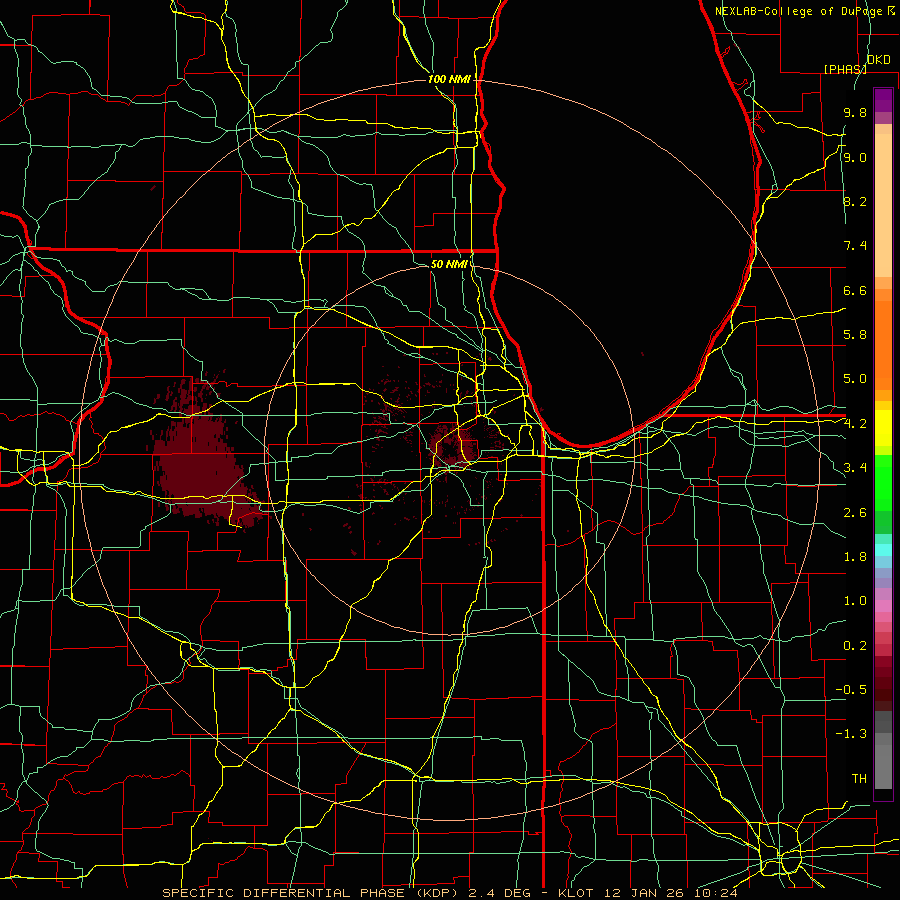The height and width of the screenshot is (900, 900).
Task: Click the [PHAS] units label
Action: 845,69
